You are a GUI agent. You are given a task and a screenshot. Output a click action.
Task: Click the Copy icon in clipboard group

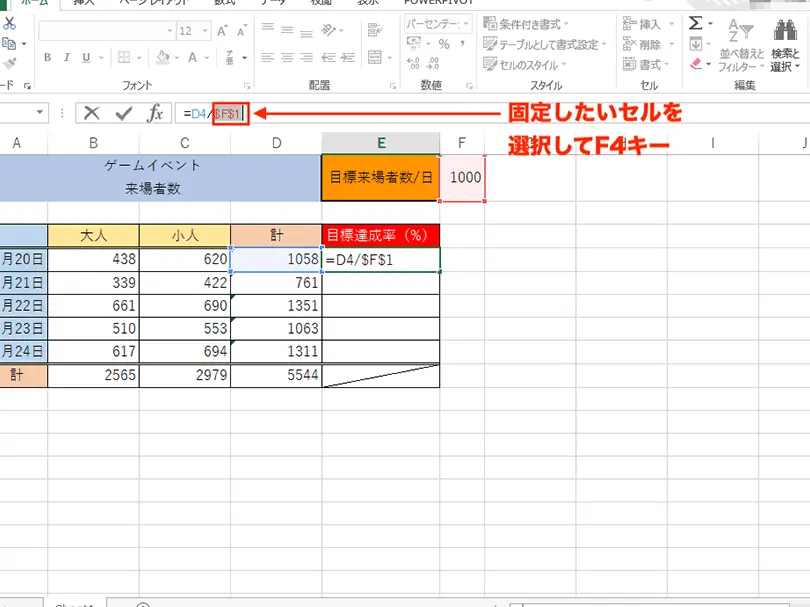click(x=9, y=44)
